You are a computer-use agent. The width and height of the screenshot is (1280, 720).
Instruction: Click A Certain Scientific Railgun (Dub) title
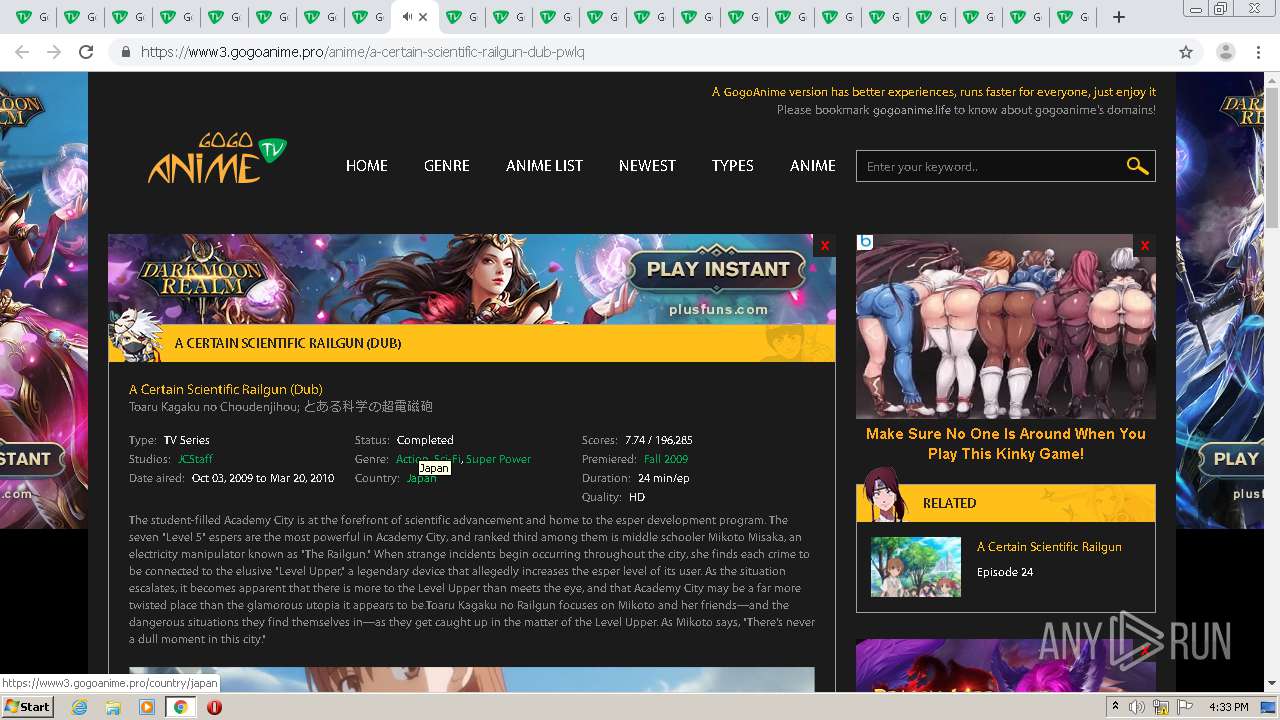pyautogui.click(x=226, y=389)
